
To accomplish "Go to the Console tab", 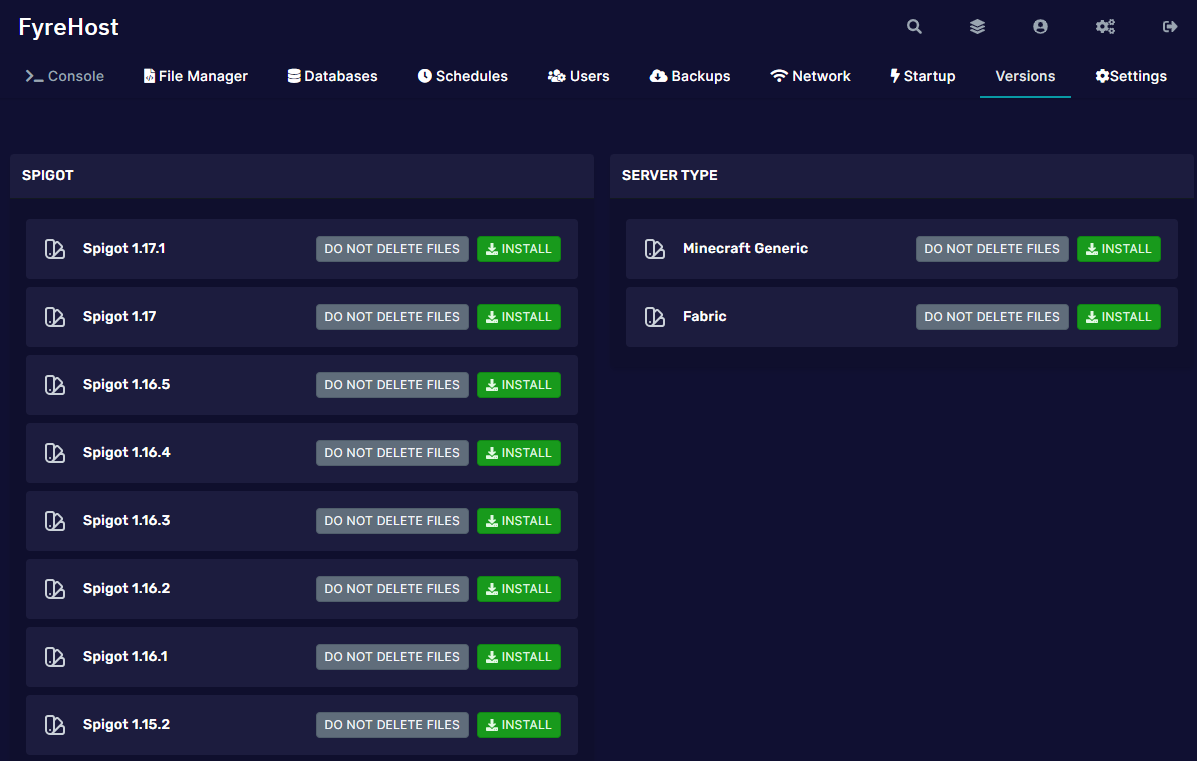I will tap(65, 76).
